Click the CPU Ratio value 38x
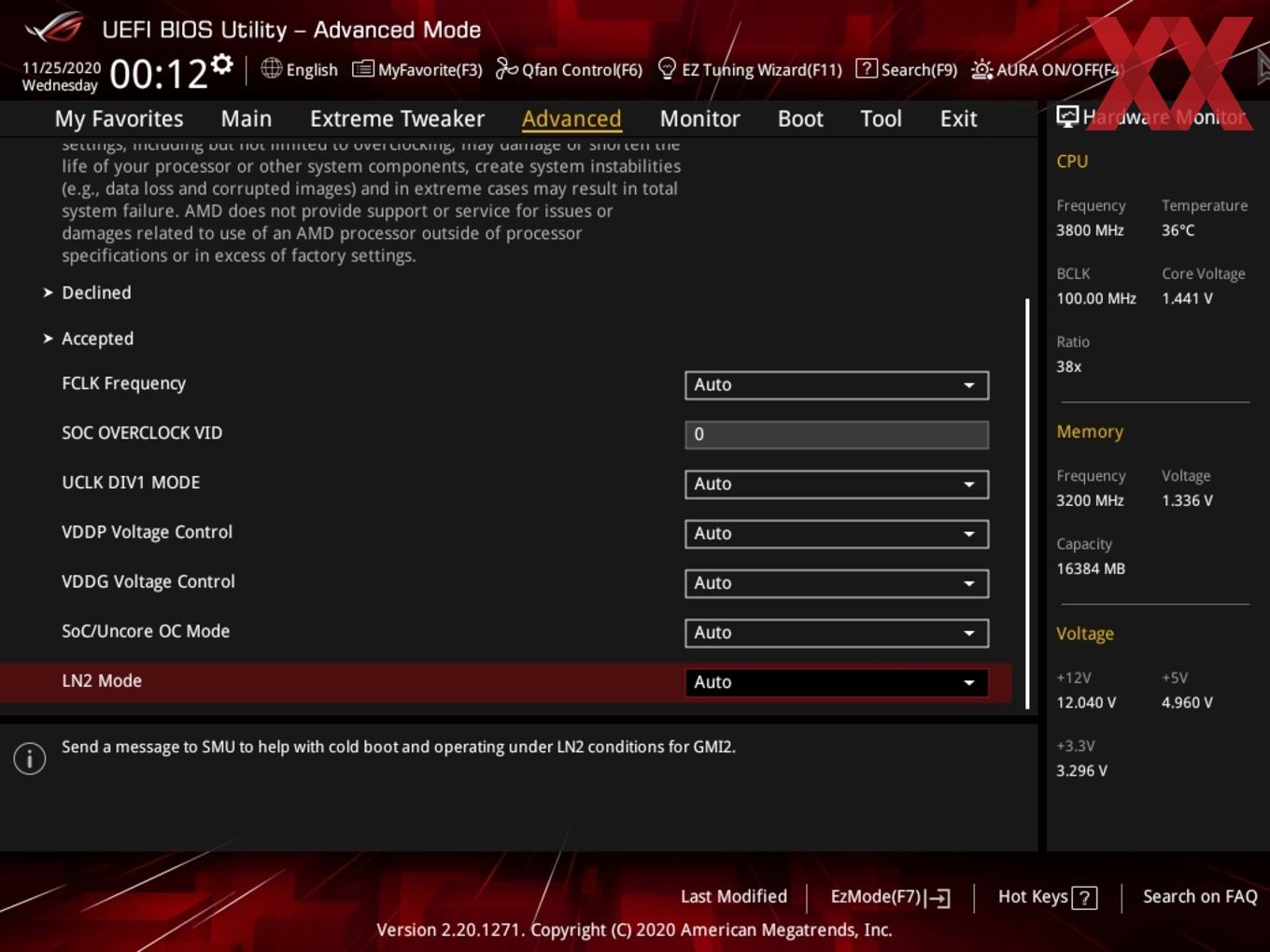This screenshot has width=1270, height=952. (1068, 367)
